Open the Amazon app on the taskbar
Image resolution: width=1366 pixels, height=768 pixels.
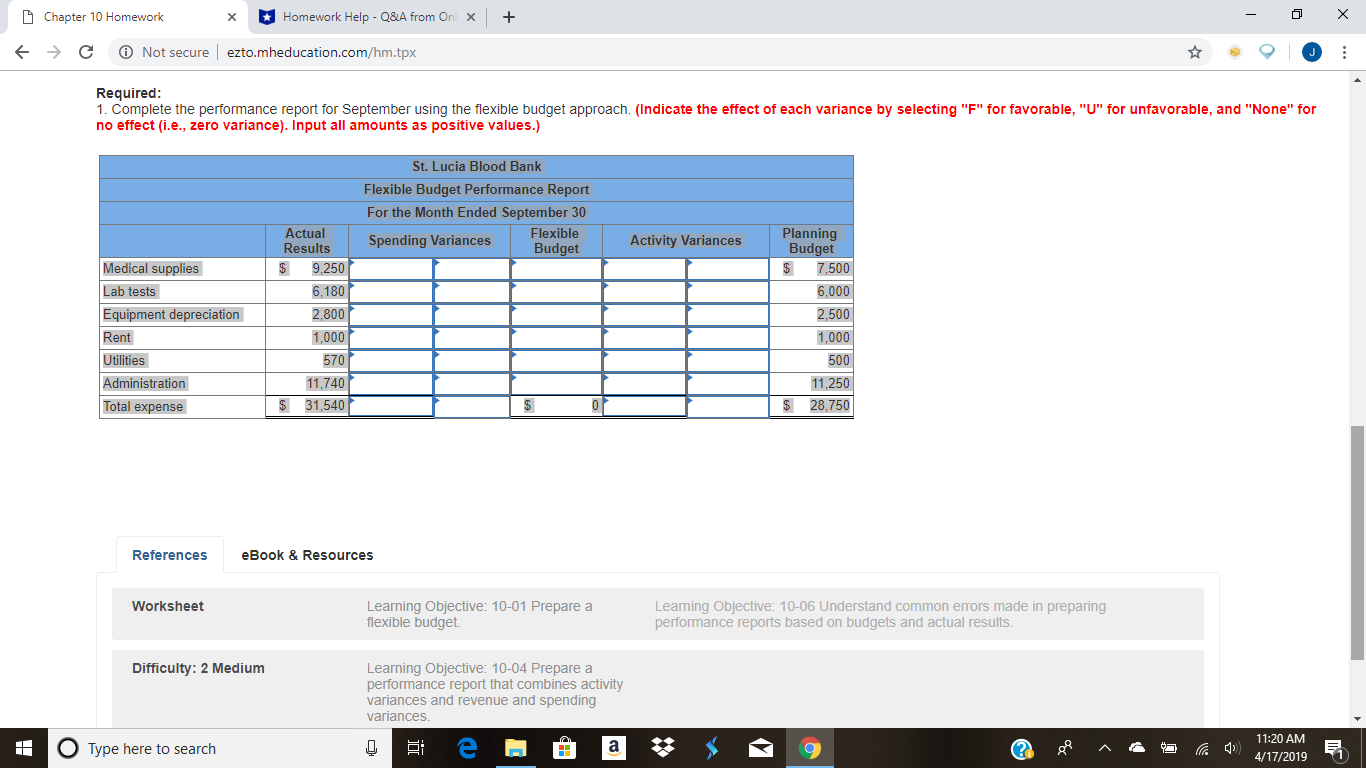click(613, 747)
